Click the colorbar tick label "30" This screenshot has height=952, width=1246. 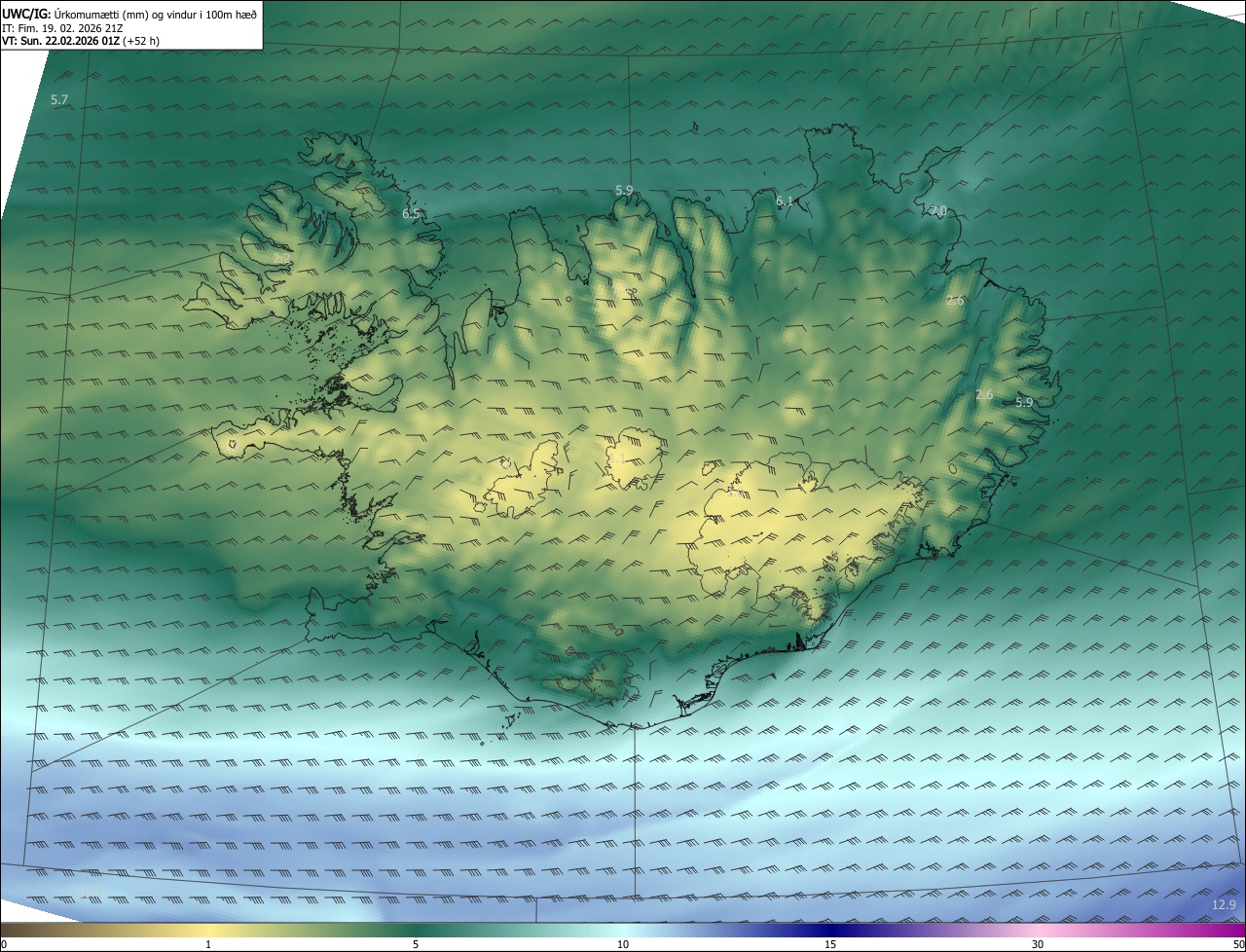coord(1038,944)
